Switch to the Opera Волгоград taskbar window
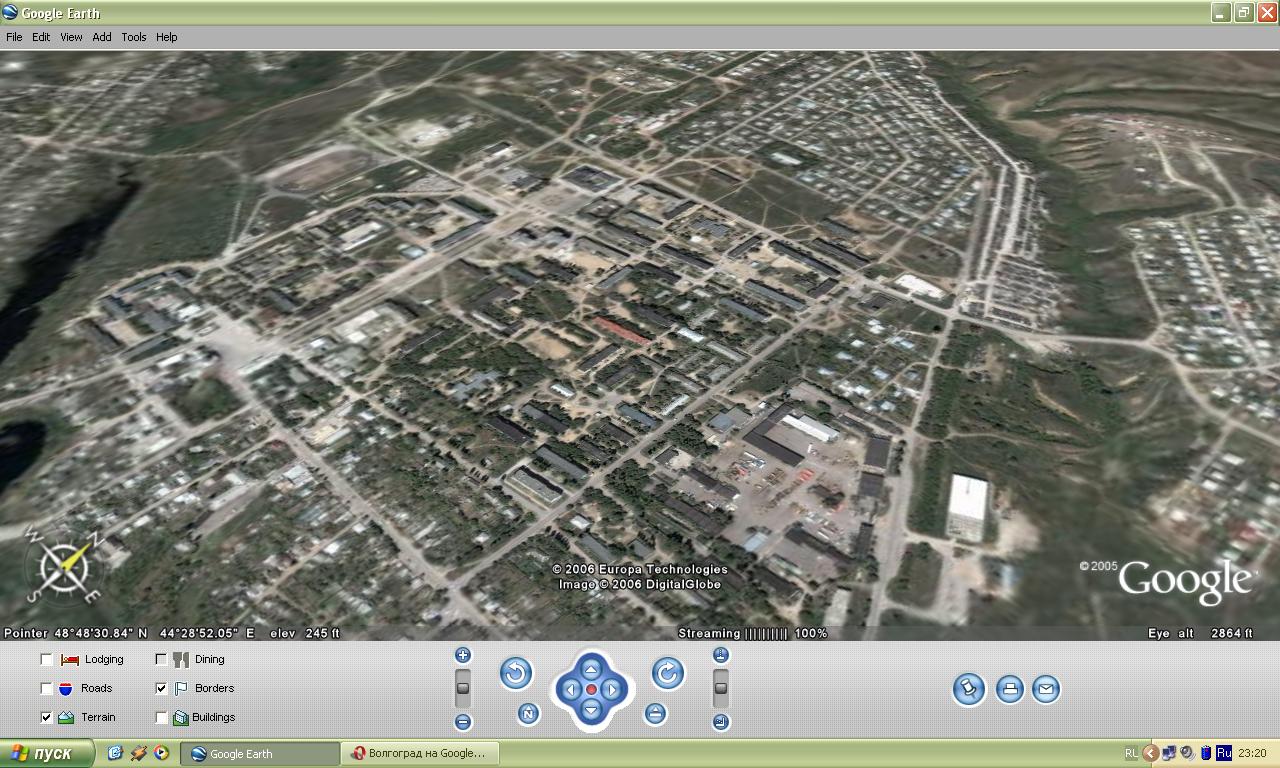 click(420, 753)
